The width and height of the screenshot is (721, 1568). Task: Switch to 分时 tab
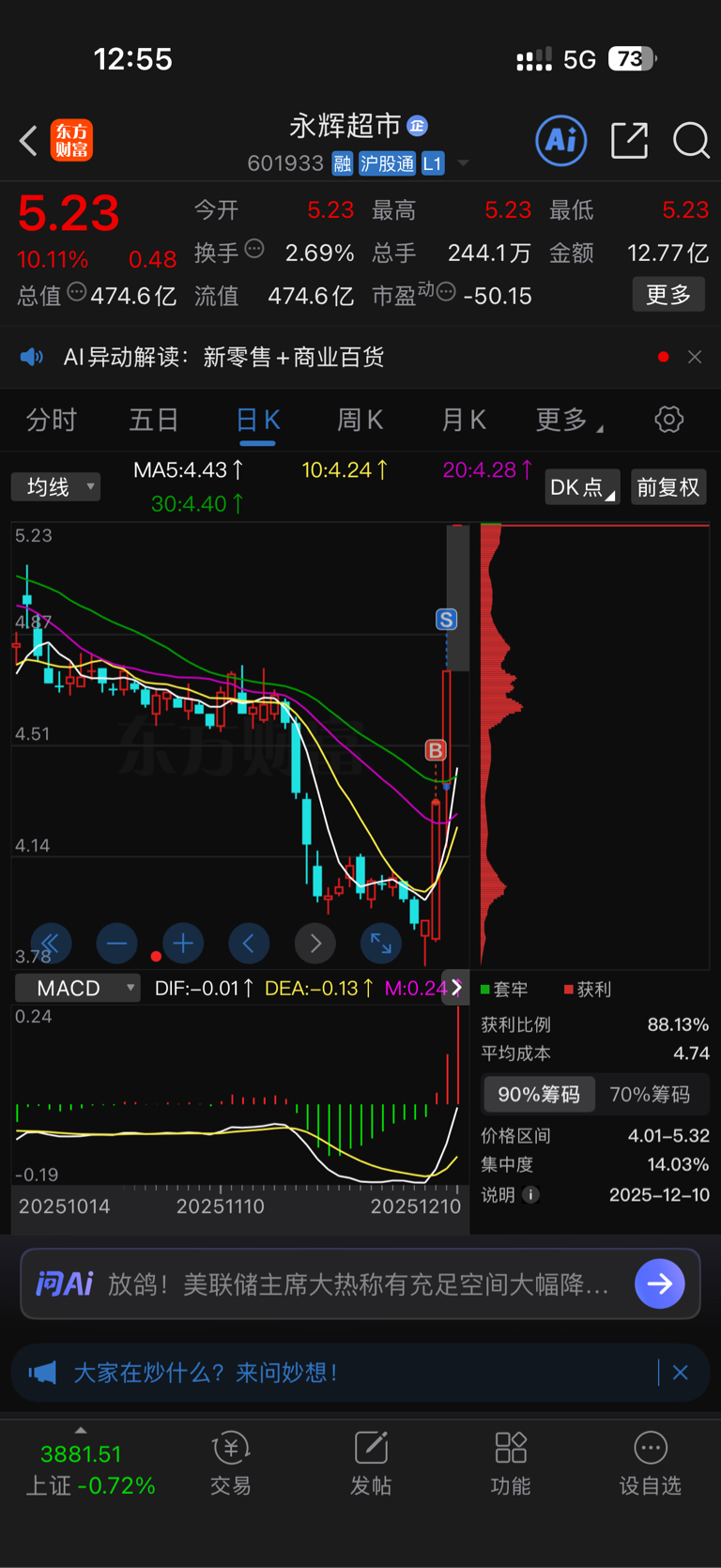52,420
